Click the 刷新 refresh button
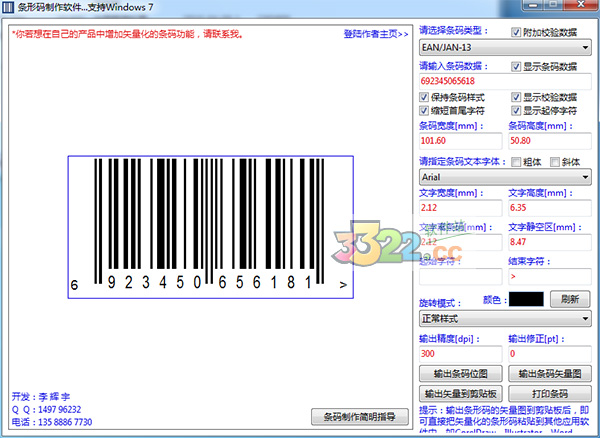This screenshot has width=600, height=438. point(570,299)
